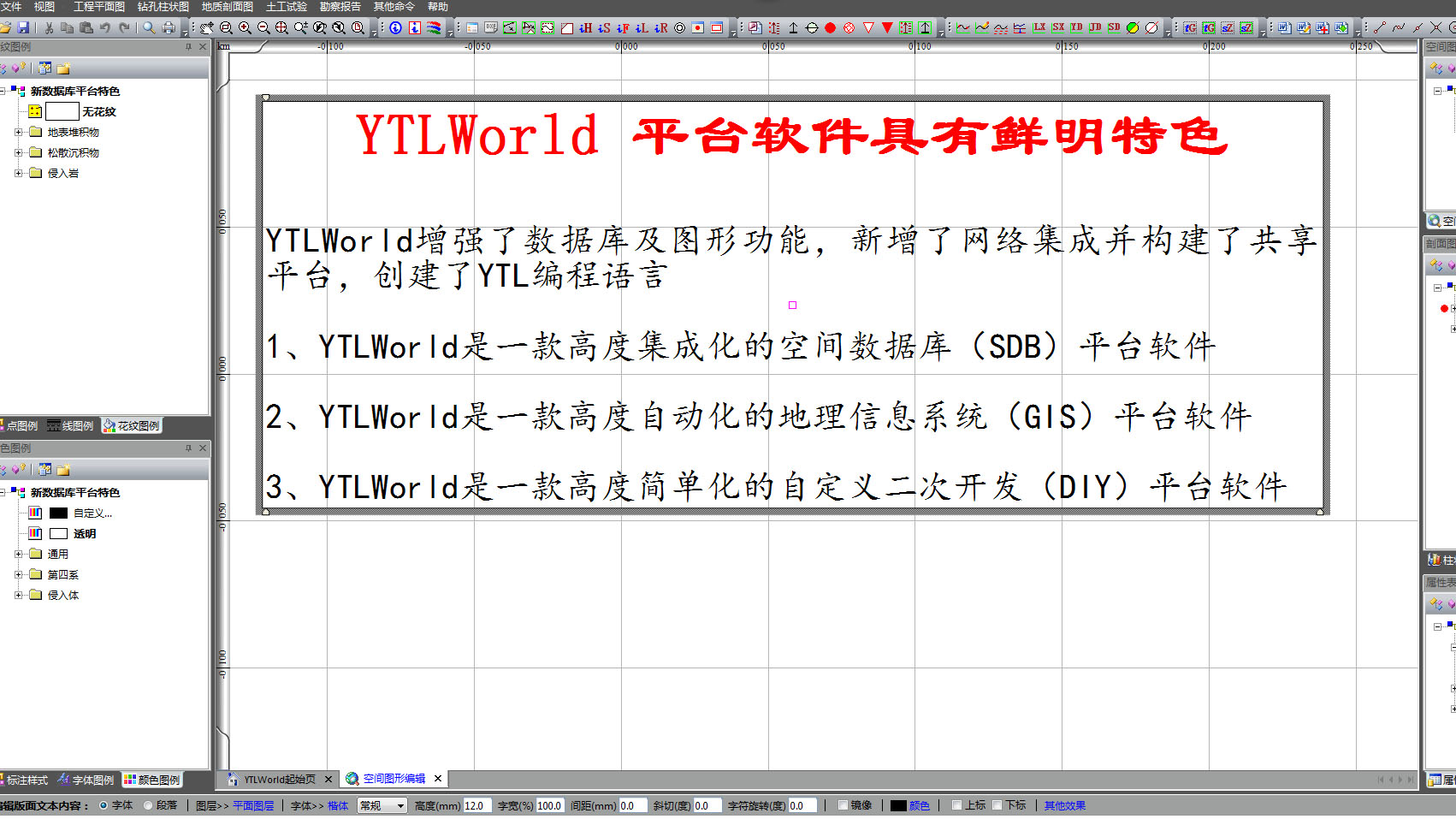Select the white 透明 color swatch
The image size is (1456, 819).
pyautogui.click(x=59, y=533)
